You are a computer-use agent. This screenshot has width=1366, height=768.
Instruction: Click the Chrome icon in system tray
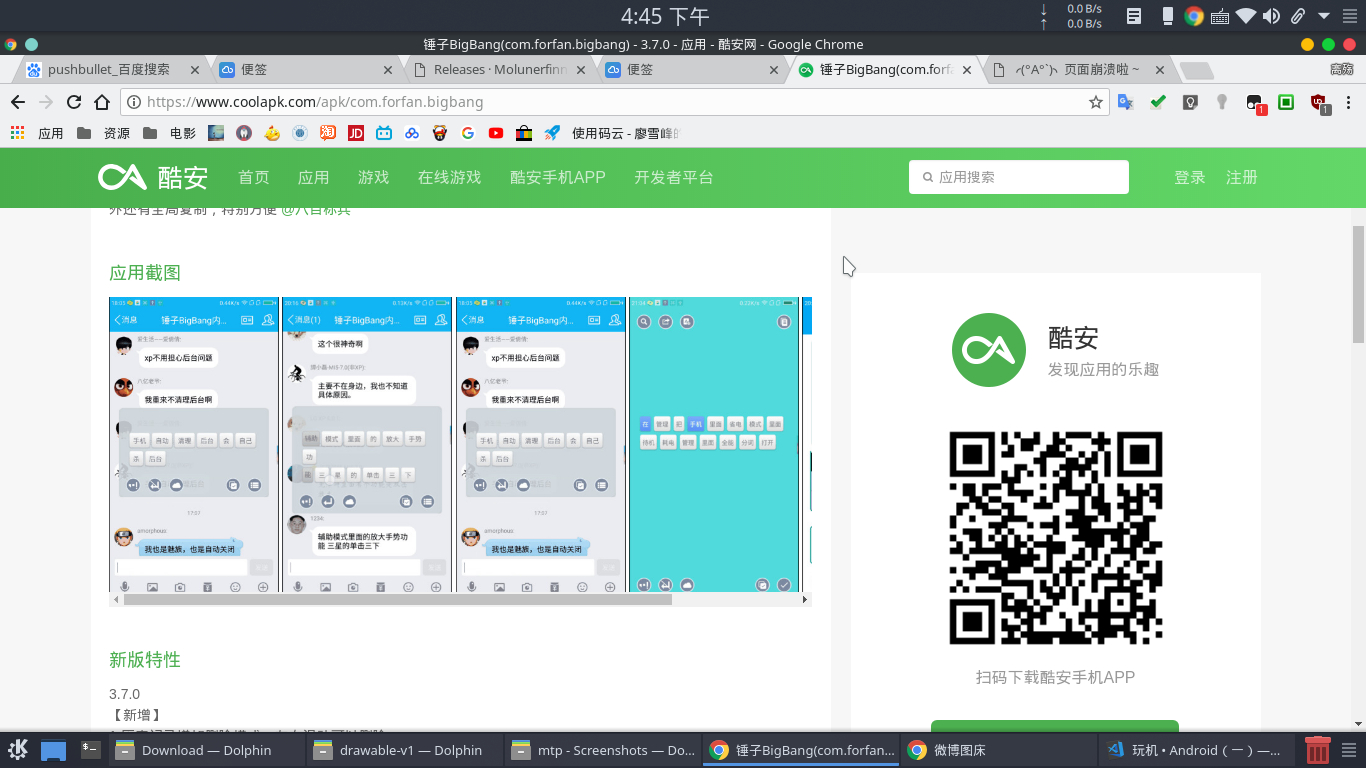(x=1194, y=16)
